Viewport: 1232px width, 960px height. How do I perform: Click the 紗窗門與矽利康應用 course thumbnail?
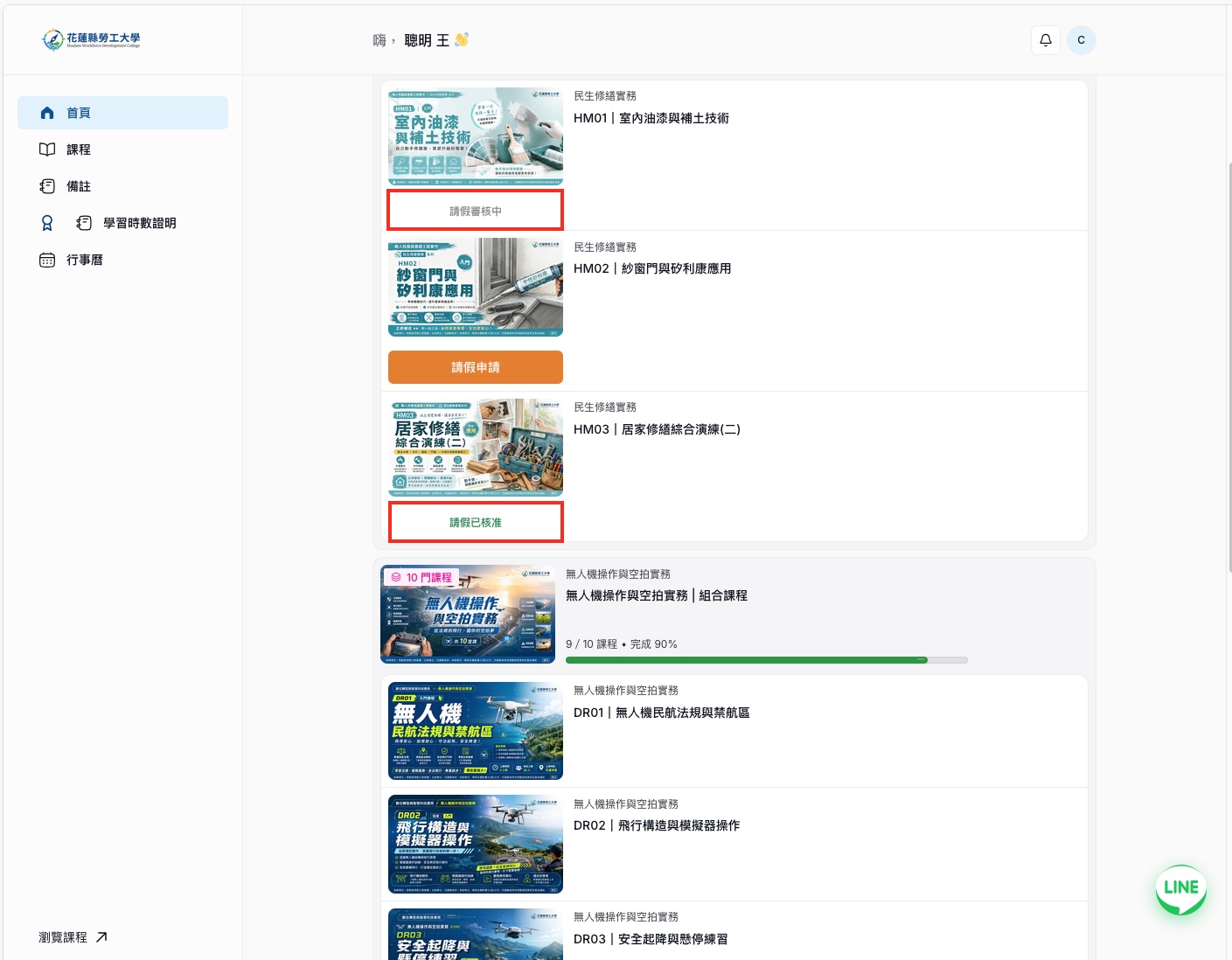(x=476, y=288)
